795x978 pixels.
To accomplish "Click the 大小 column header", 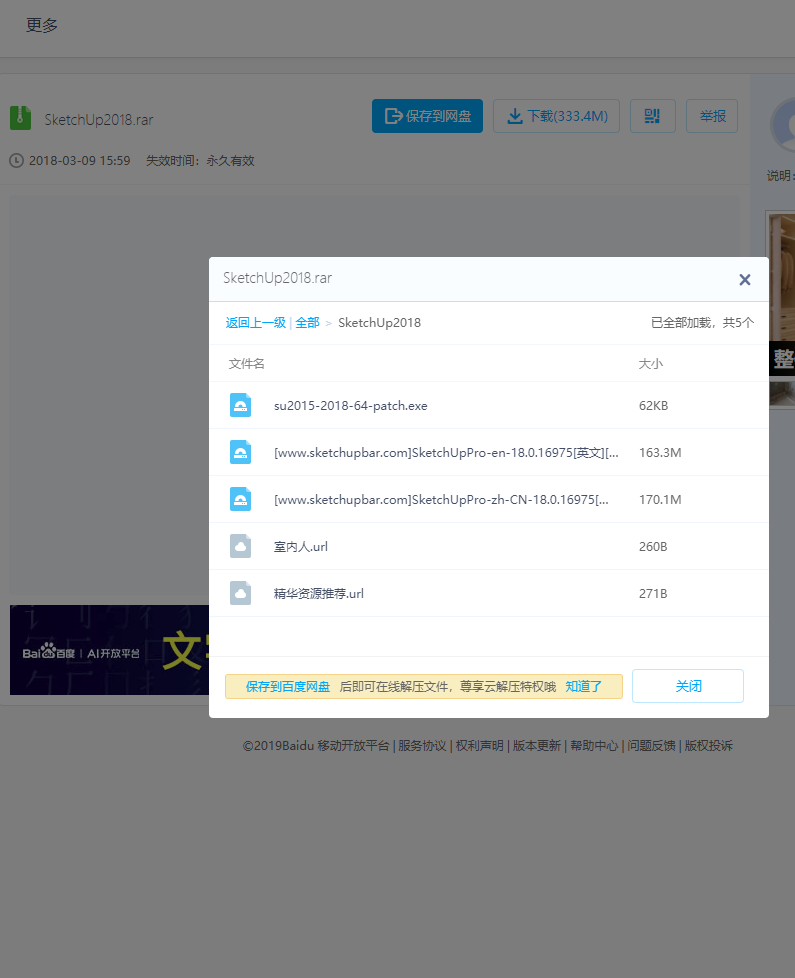I will click(650, 364).
